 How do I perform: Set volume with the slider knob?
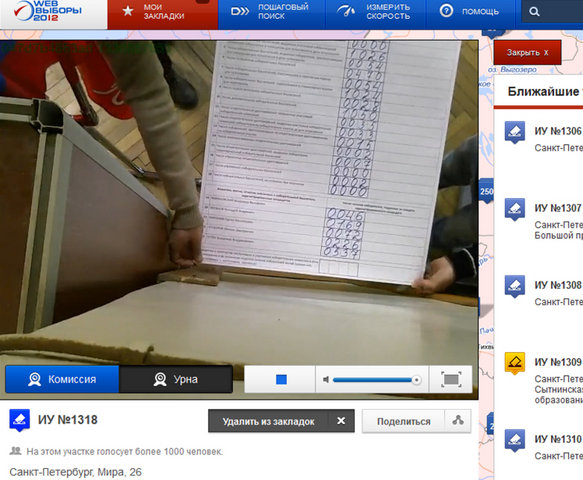[x=416, y=380]
